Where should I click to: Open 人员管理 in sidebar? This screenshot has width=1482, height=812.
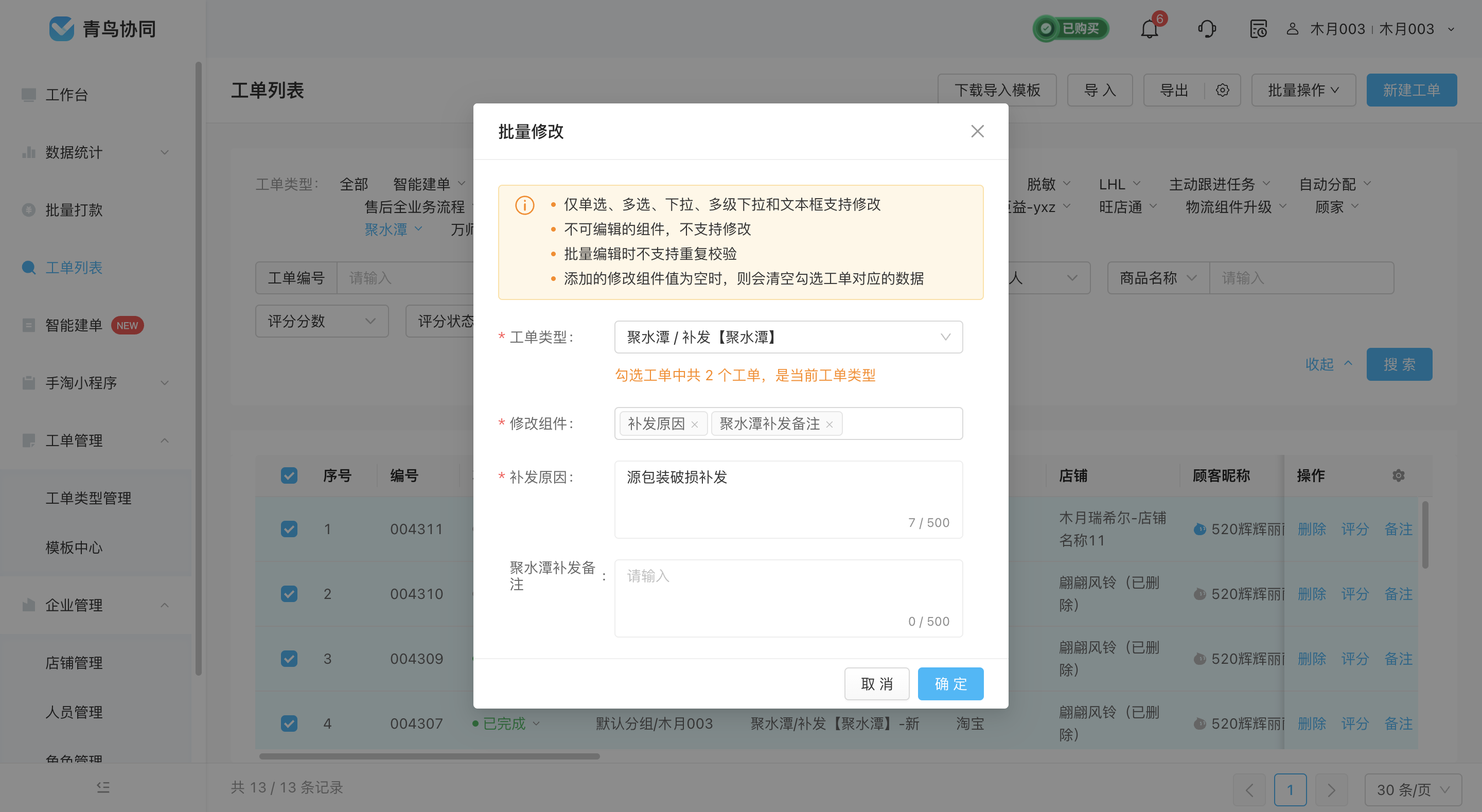(74, 712)
